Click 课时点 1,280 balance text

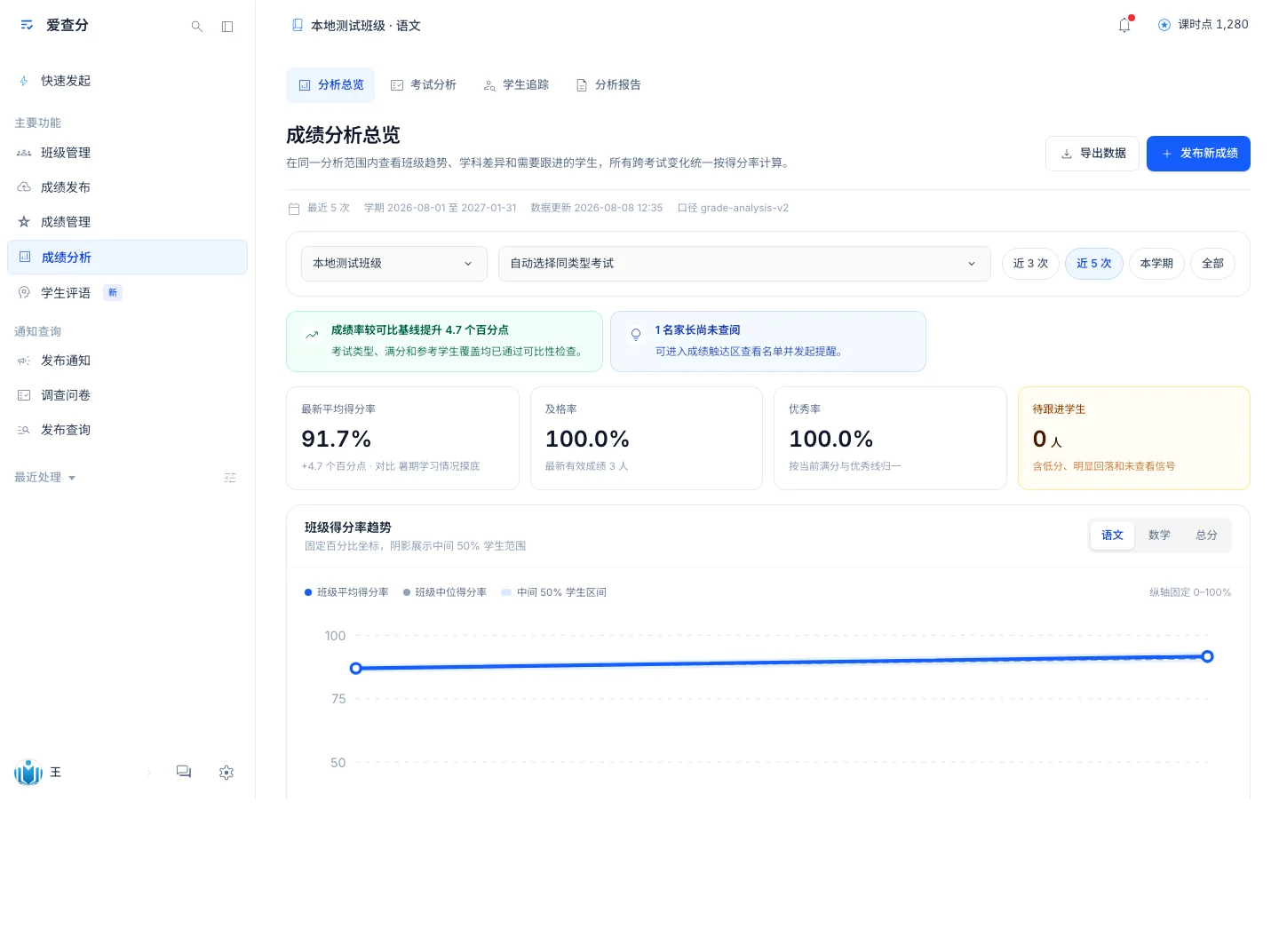[x=1213, y=25]
